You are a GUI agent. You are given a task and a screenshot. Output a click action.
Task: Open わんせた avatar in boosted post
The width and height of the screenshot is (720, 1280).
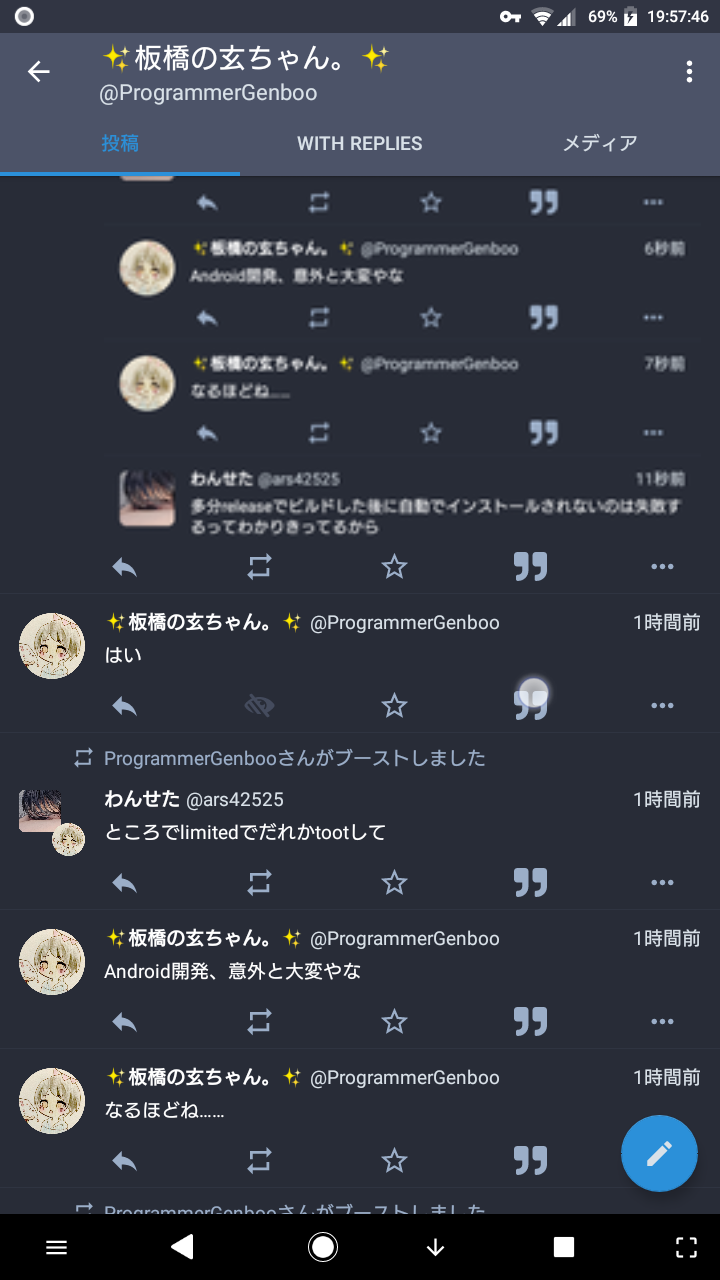(x=40, y=810)
